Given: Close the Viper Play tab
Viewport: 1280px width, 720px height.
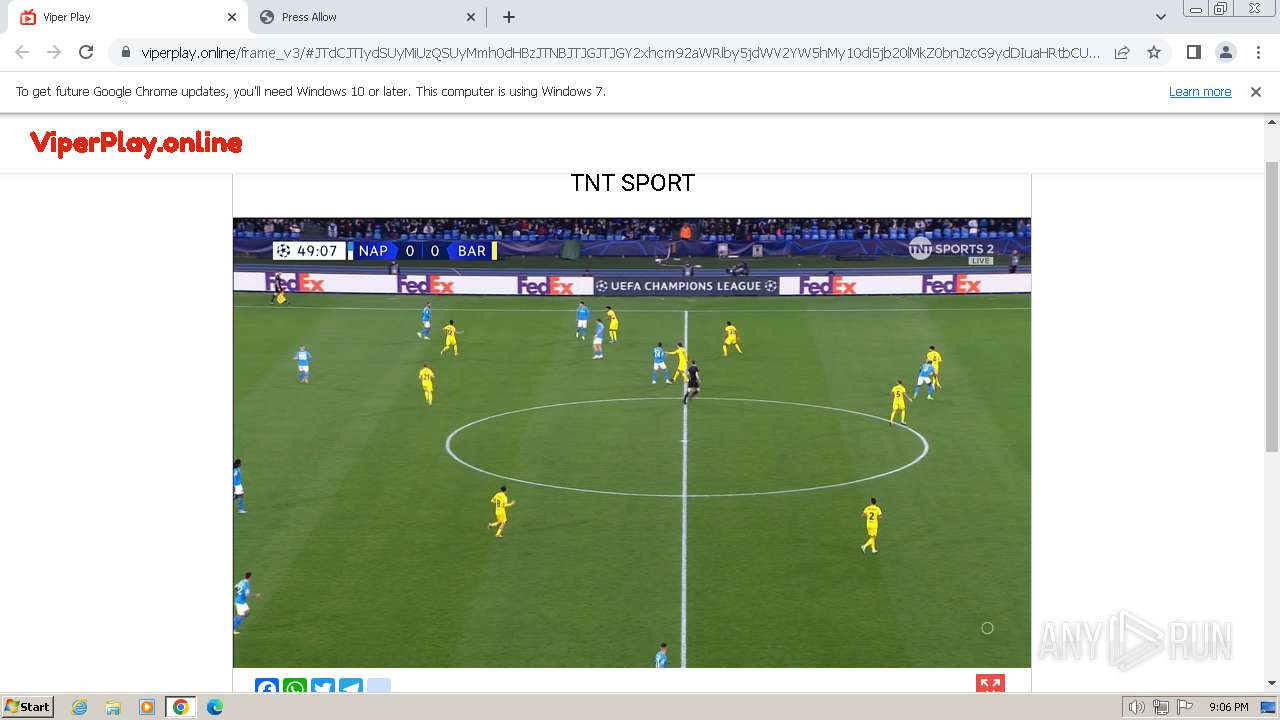Looking at the screenshot, I should tap(232, 17).
